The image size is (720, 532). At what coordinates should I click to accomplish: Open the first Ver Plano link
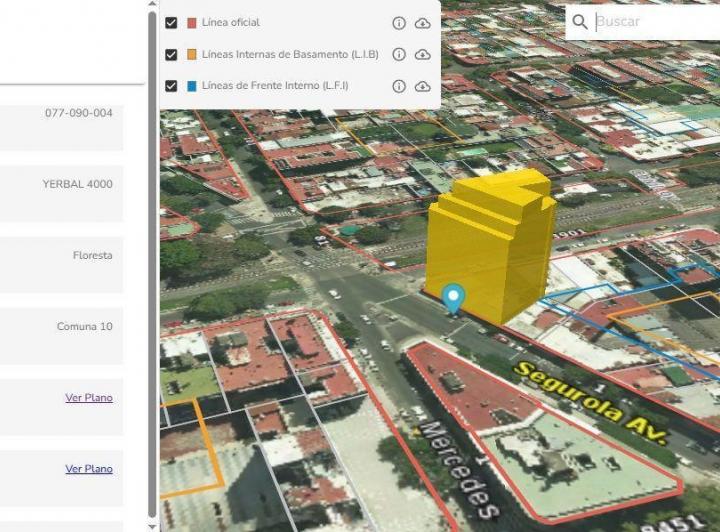[x=89, y=398]
